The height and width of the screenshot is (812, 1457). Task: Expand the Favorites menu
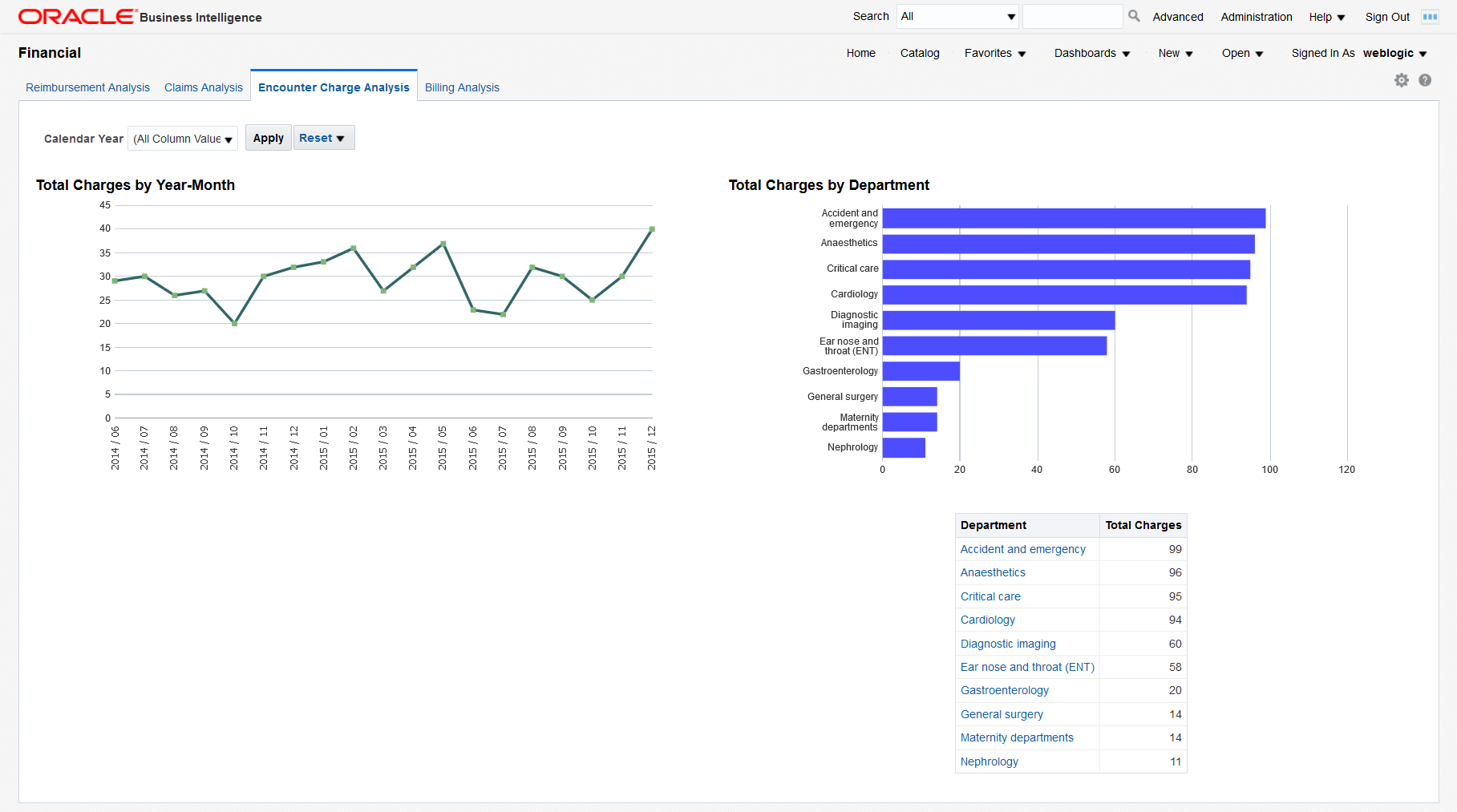pyautogui.click(x=995, y=53)
